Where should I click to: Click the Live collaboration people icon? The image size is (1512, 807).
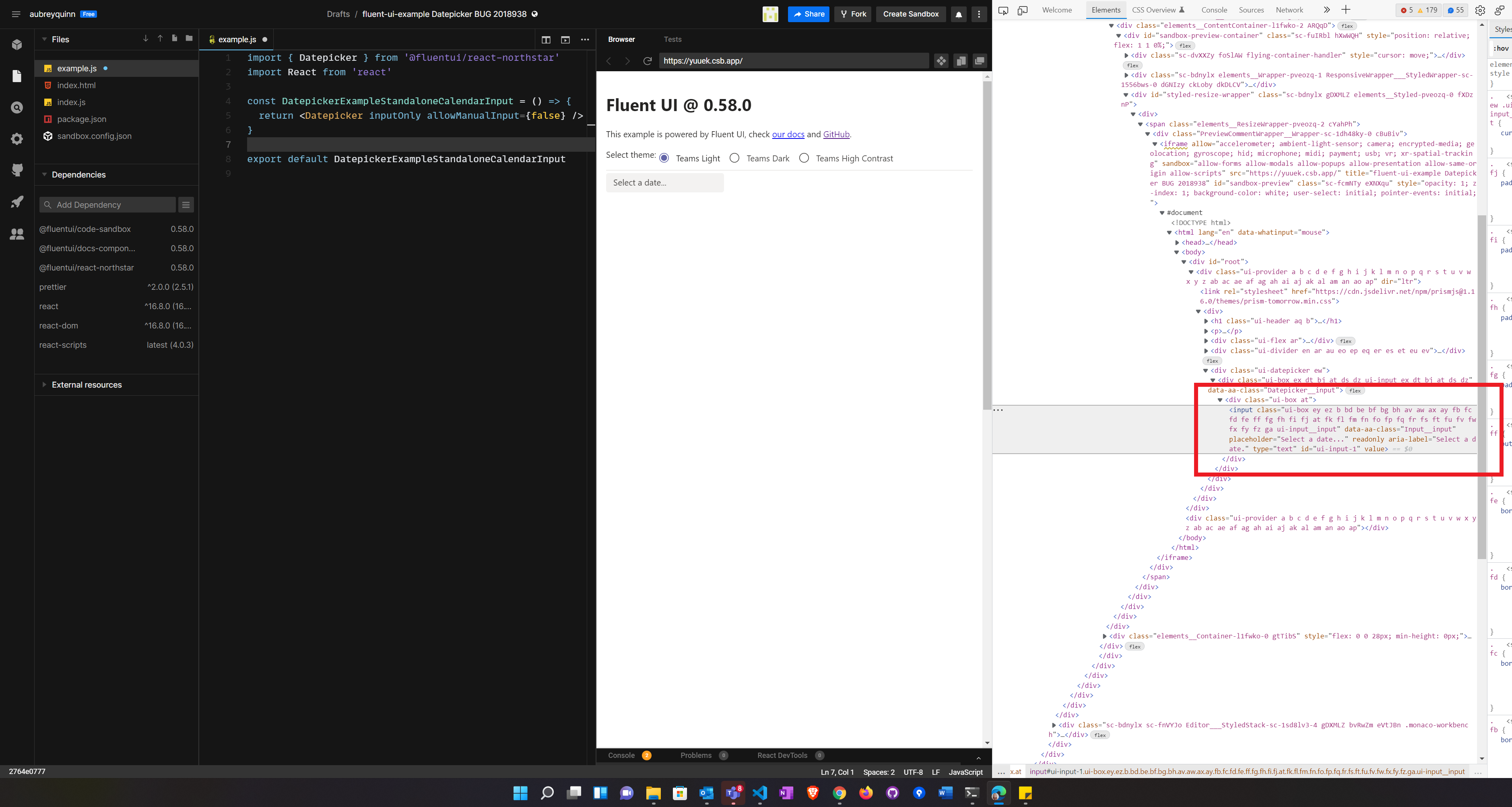click(x=17, y=233)
